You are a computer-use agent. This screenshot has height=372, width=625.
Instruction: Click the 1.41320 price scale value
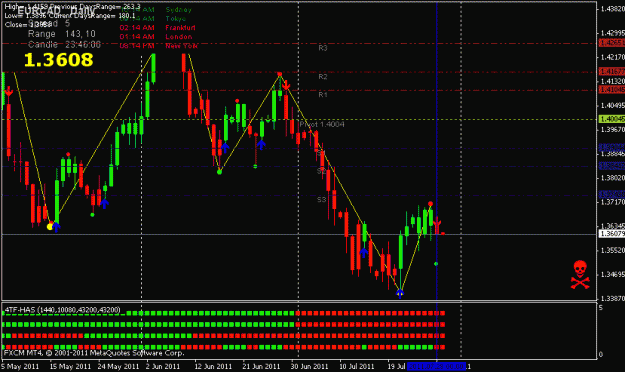(612, 81)
